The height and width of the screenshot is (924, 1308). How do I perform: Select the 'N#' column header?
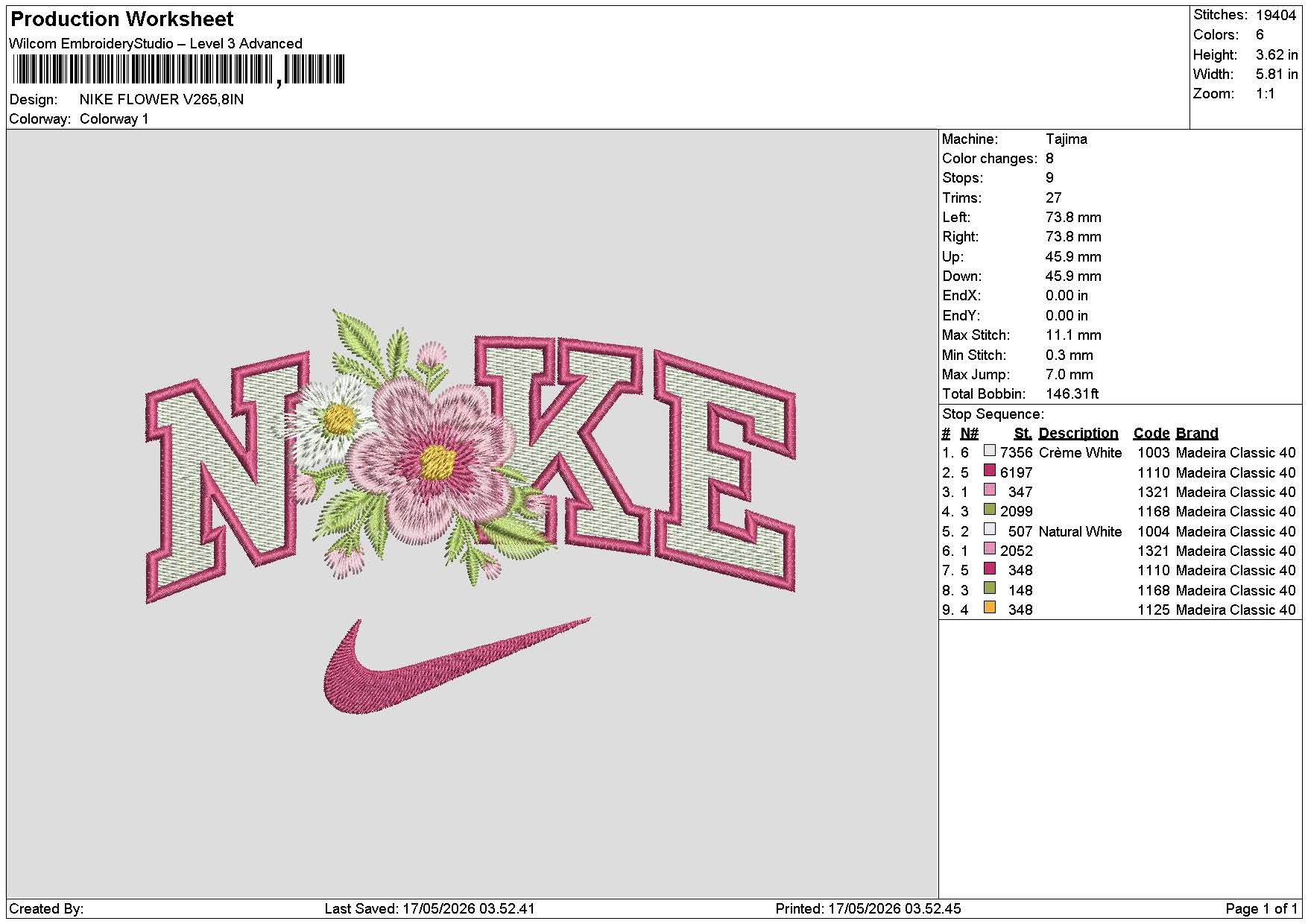(969, 434)
